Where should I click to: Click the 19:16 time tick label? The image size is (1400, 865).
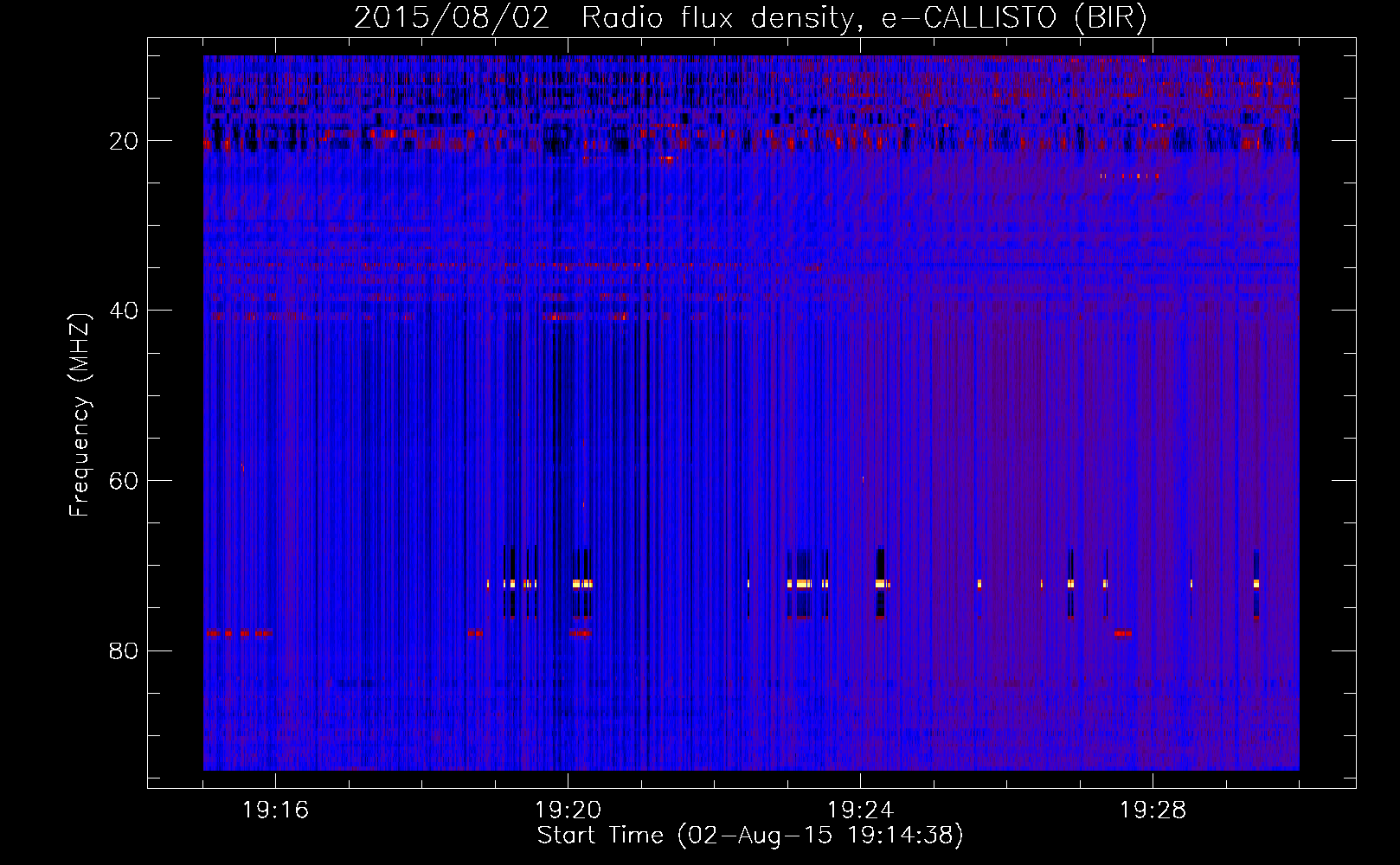tap(275, 811)
